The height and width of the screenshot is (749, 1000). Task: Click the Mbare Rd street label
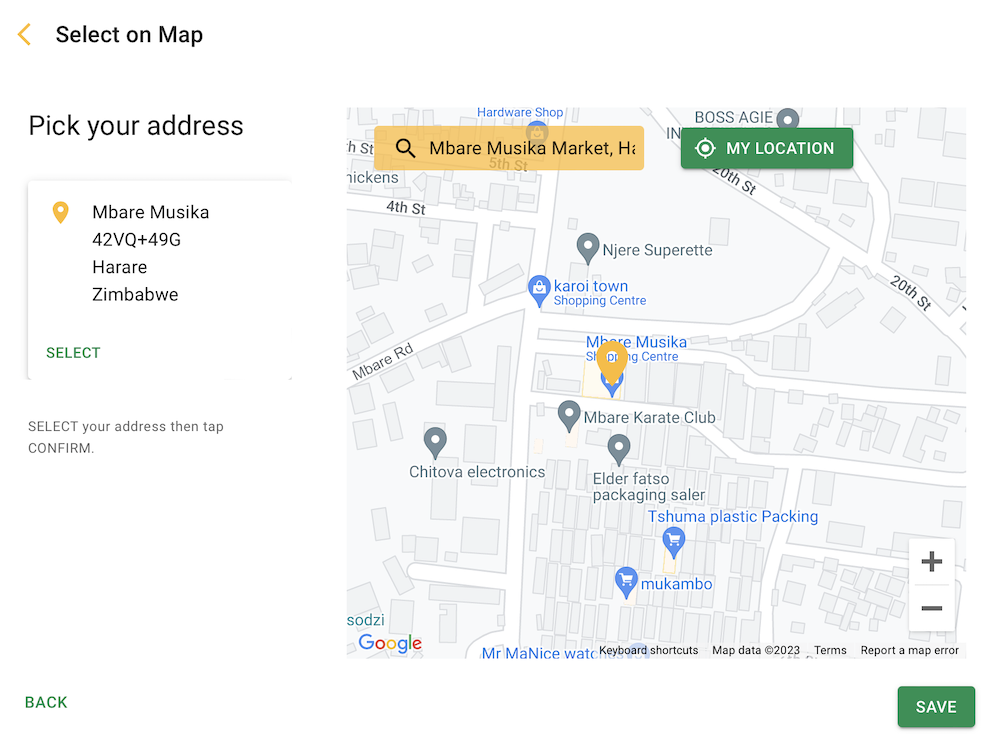(383, 361)
